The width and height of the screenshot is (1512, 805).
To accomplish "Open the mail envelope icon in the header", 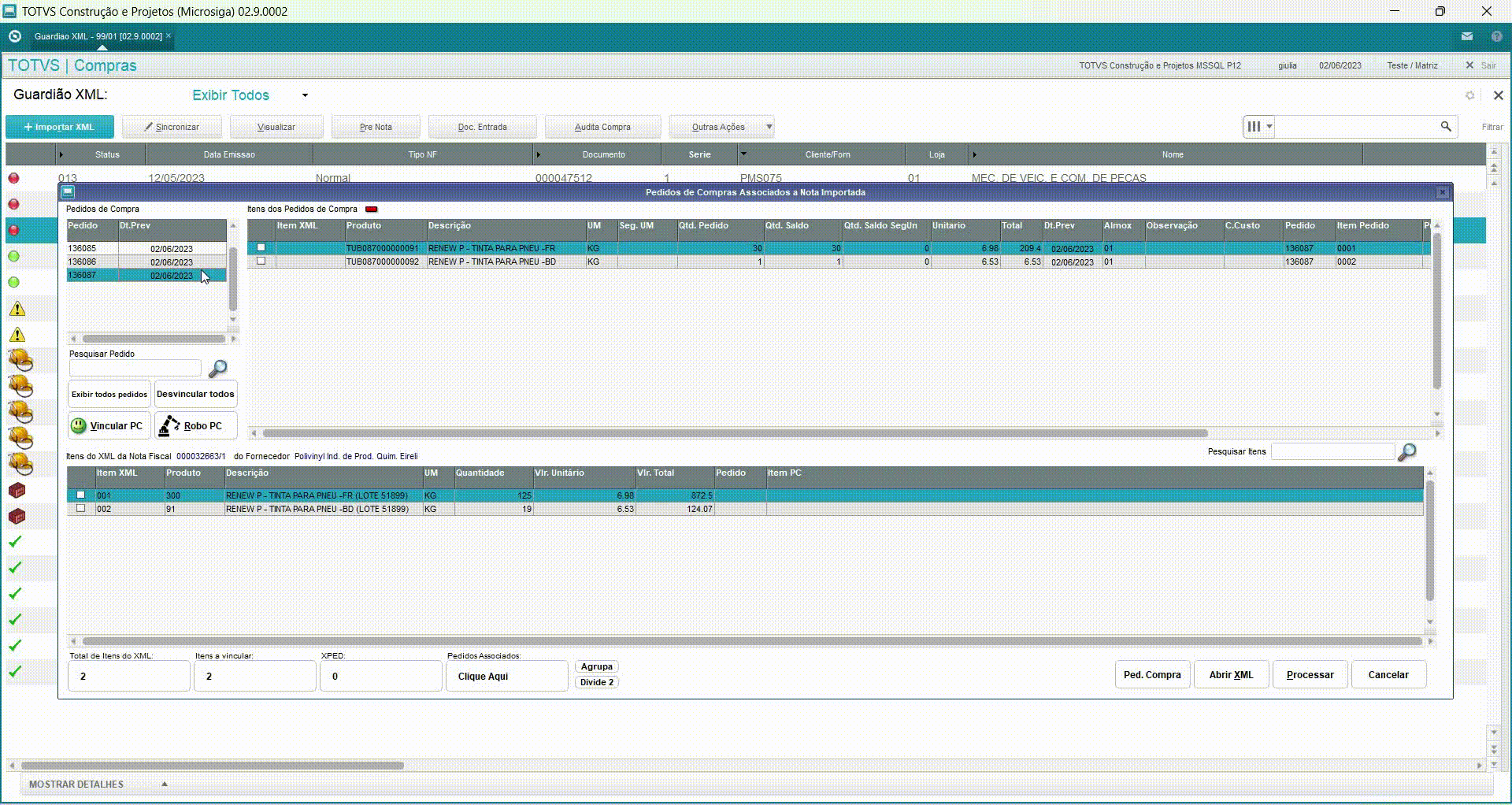I will click(1466, 36).
